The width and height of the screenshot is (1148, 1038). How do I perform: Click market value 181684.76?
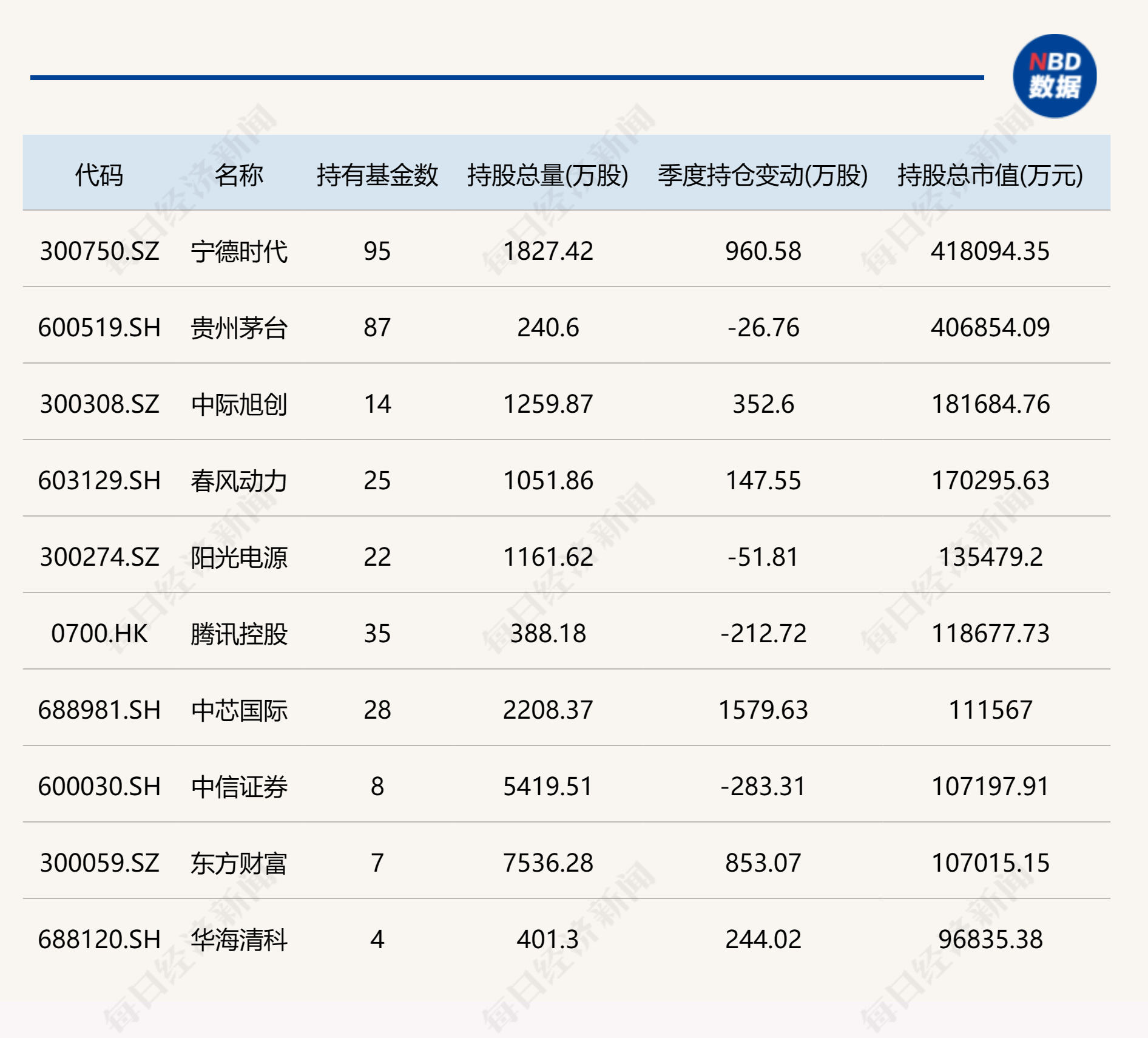coord(990,404)
